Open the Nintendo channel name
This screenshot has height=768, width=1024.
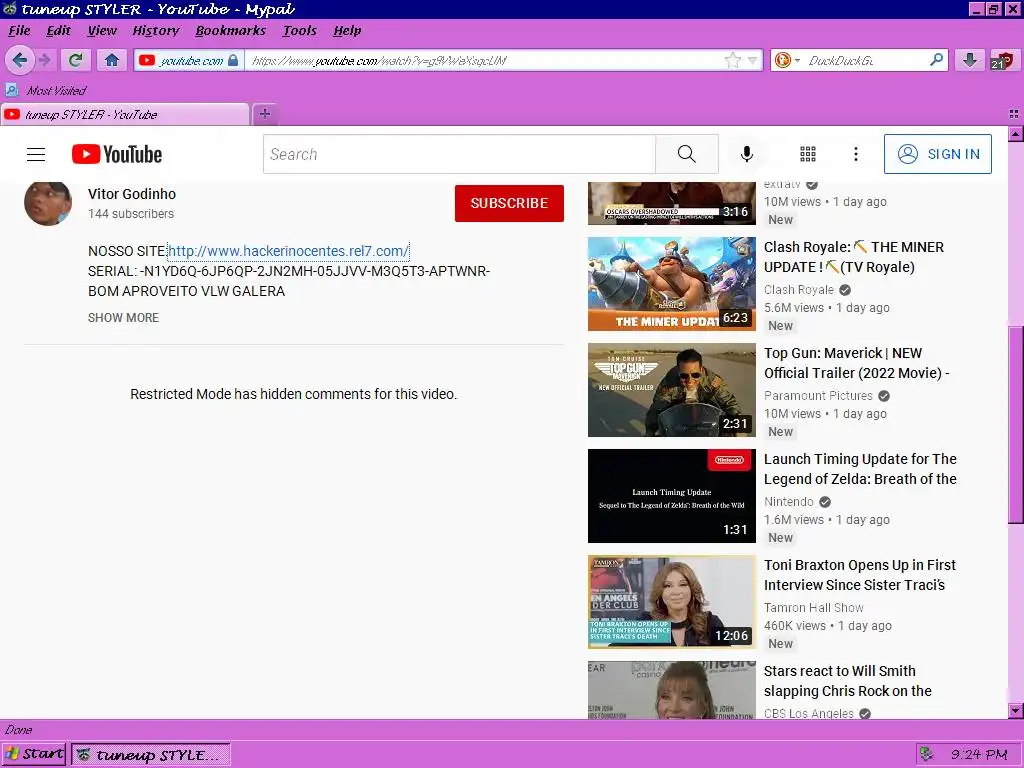789,502
